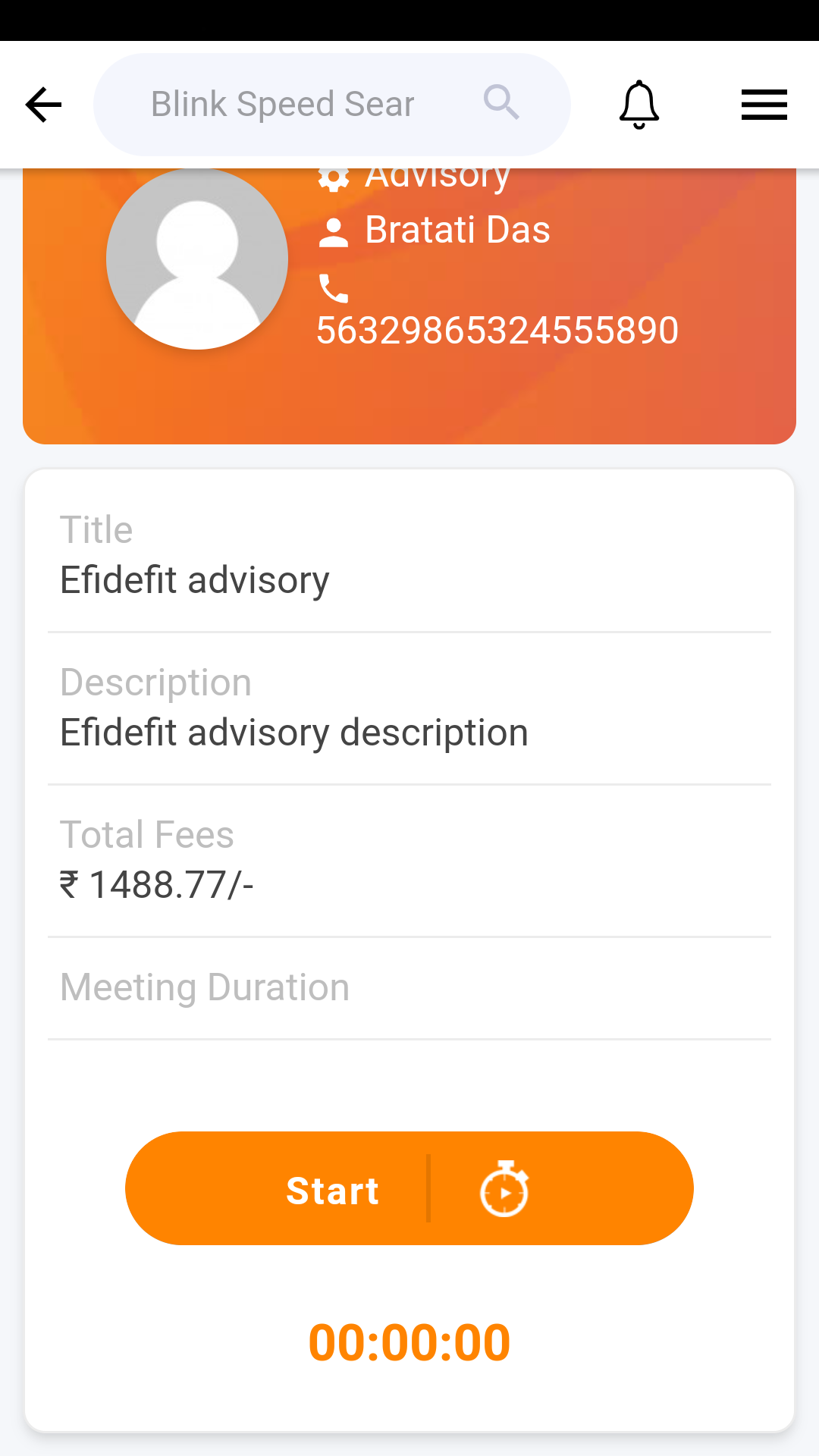Screen dimensions: 819x1456
Task: Click the person icon beside Bratati Das
Action: pyautogui.click(x=333, y=232)
